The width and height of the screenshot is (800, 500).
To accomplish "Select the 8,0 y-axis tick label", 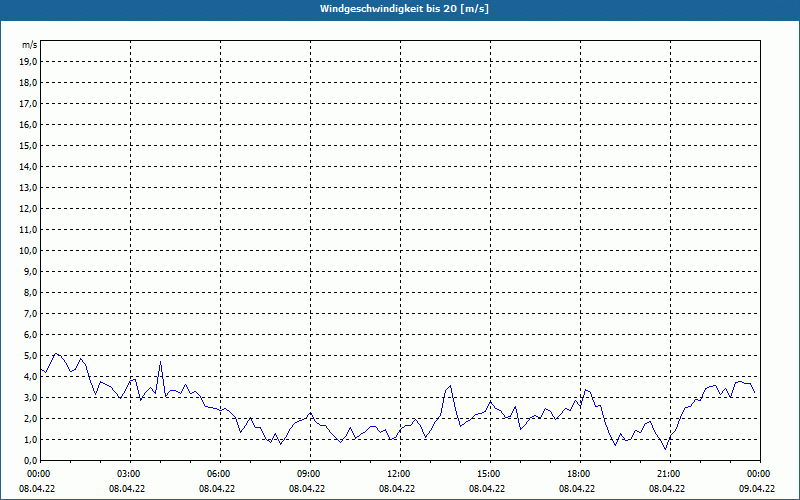I will coord(29,292).
